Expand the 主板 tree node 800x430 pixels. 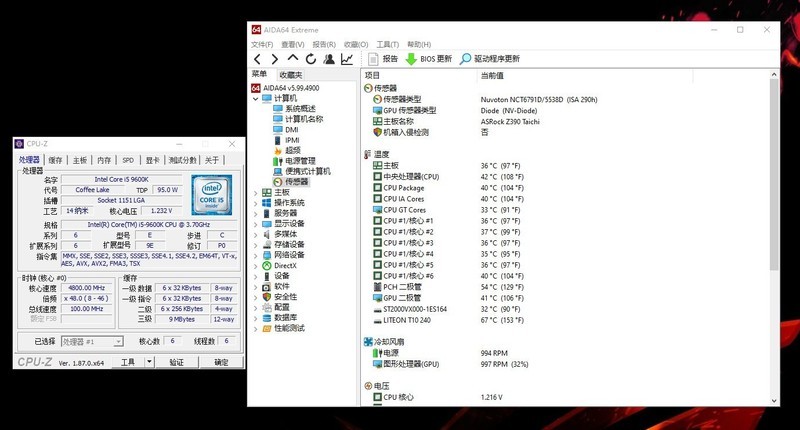click(x=256, y=193)
